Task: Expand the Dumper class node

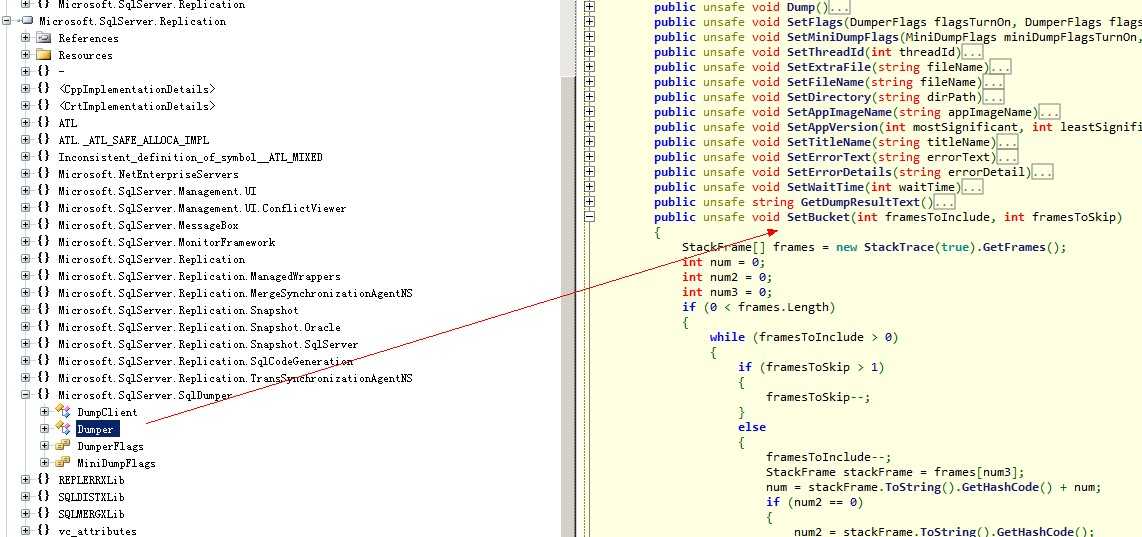Action: (x=45, y=429)
